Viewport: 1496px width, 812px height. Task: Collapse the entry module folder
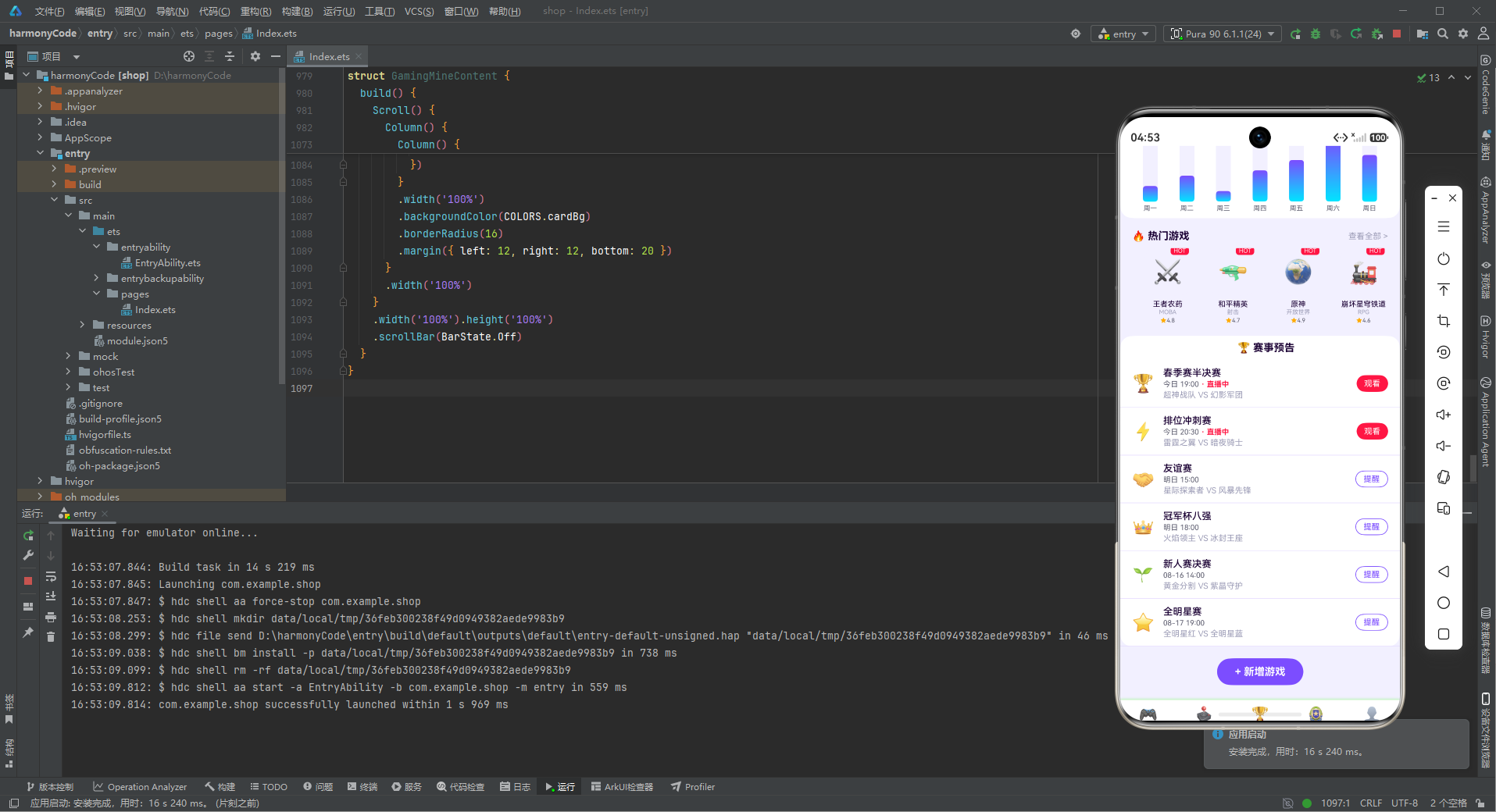click(x=40, y=153)
